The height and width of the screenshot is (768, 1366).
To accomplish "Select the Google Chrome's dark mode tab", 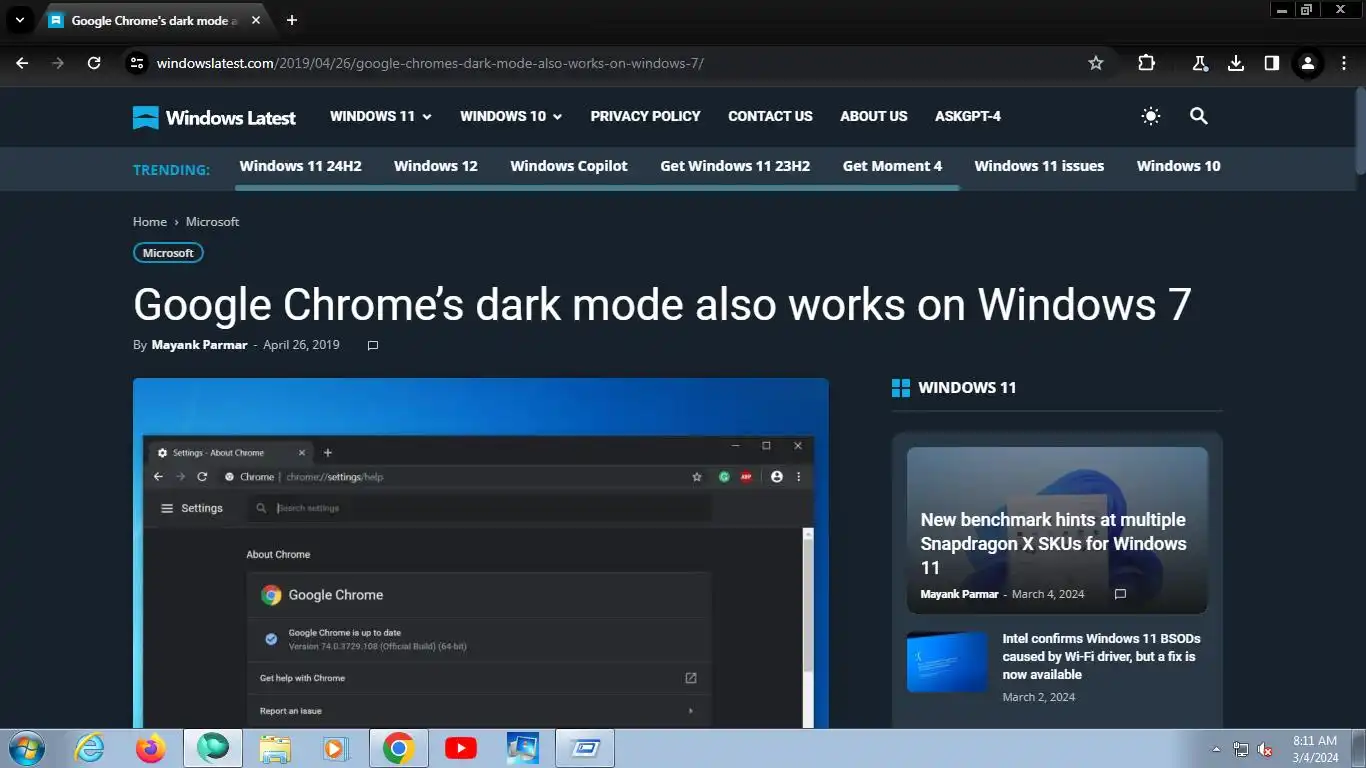I will (155, 21).
